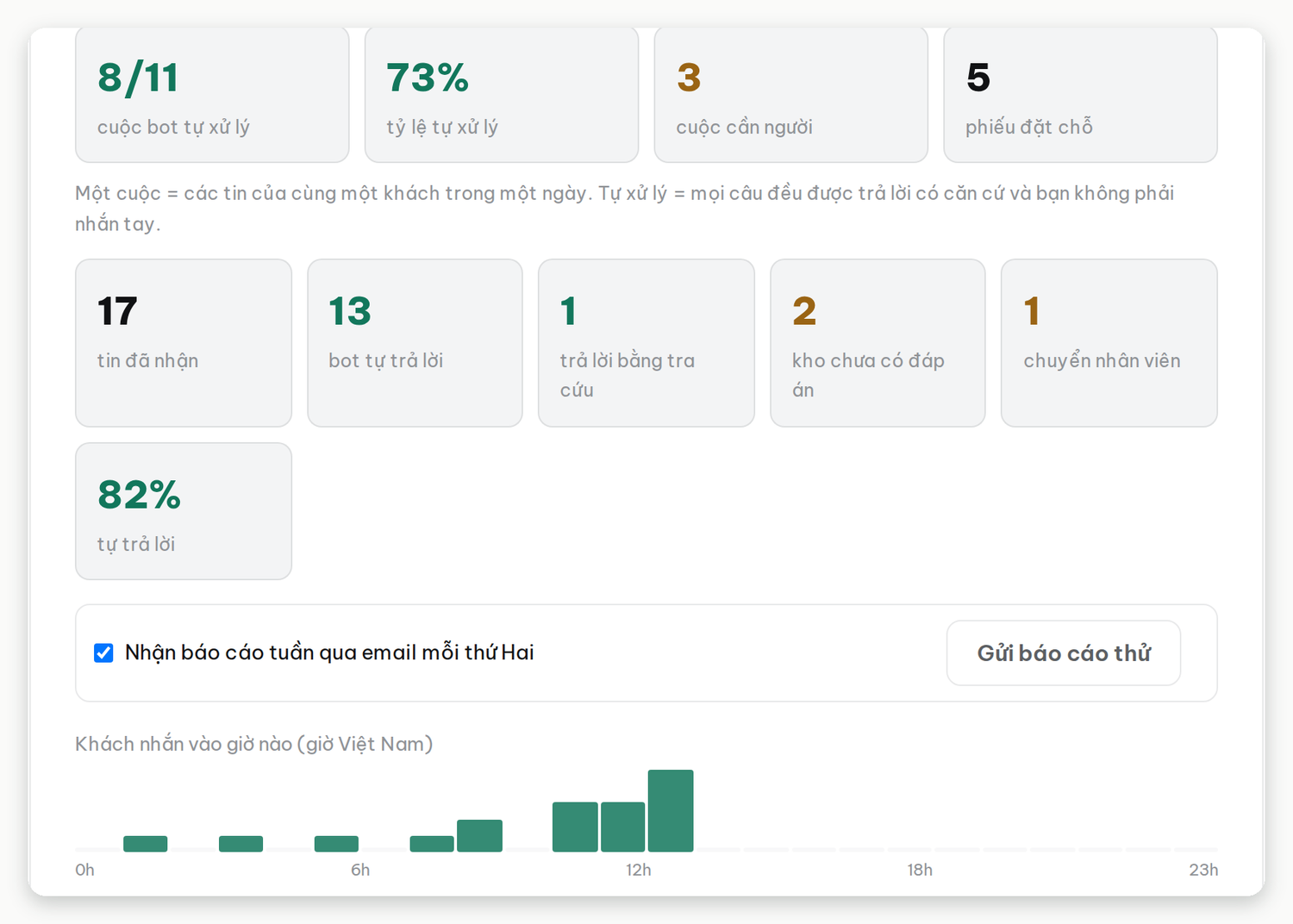Open the '1 chuyển nhân viên' card
Viewport: 1293px width, 924px height.
point(1109,343)
